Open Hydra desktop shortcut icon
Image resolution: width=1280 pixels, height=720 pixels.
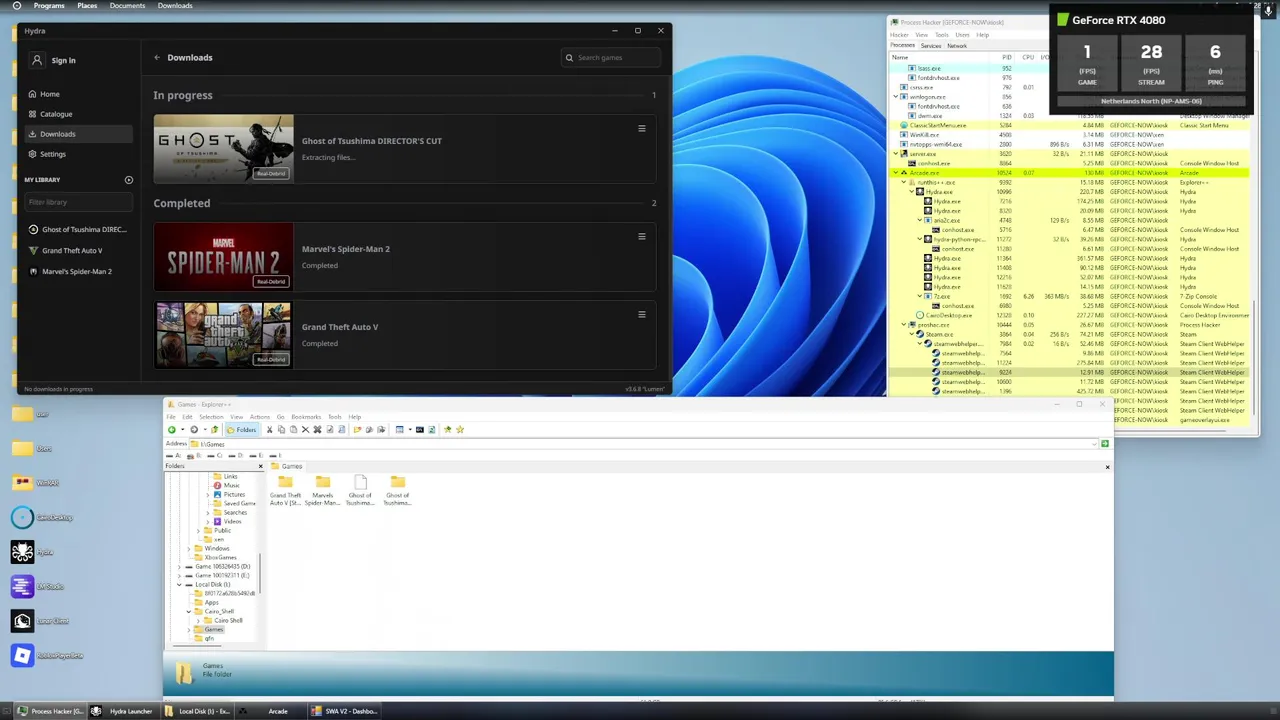22,552
